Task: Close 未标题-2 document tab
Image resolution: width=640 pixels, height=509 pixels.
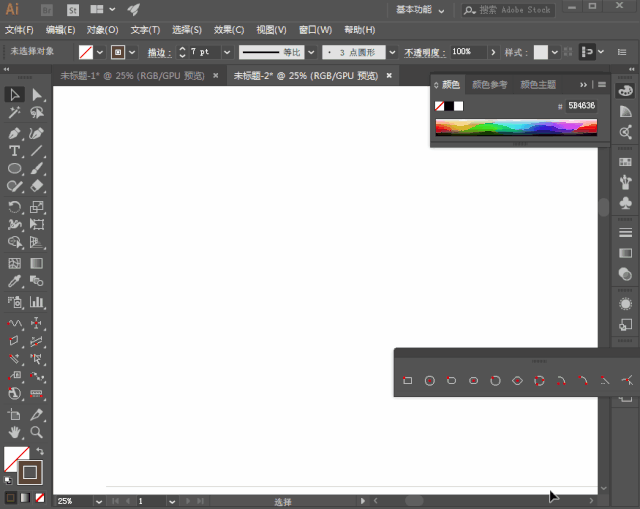Action: tap(389, 76)
